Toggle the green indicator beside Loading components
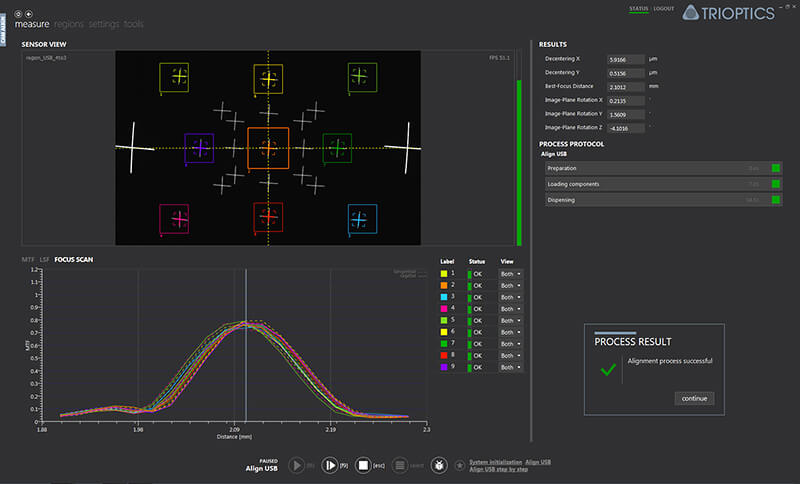 (x=776, y=184)
